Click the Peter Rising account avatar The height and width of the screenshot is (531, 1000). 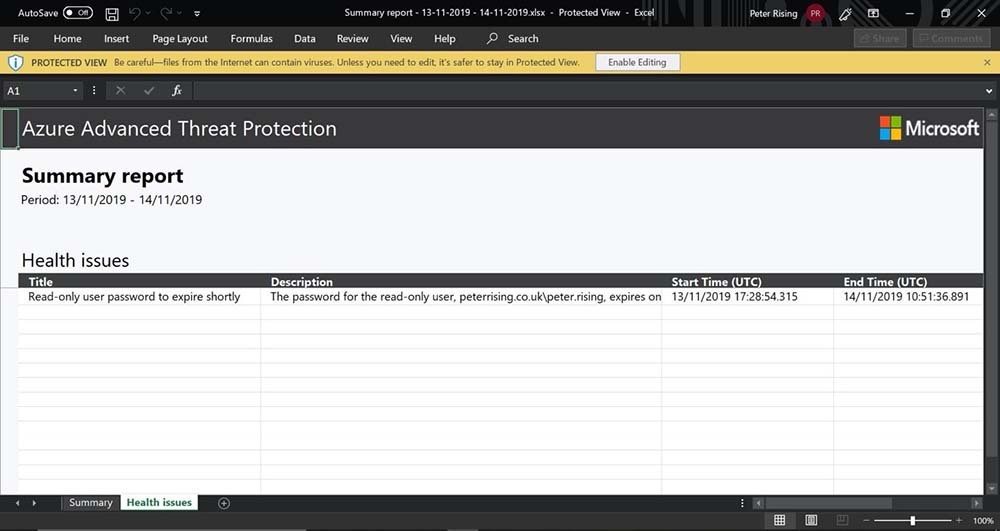(x=815, y=13)
